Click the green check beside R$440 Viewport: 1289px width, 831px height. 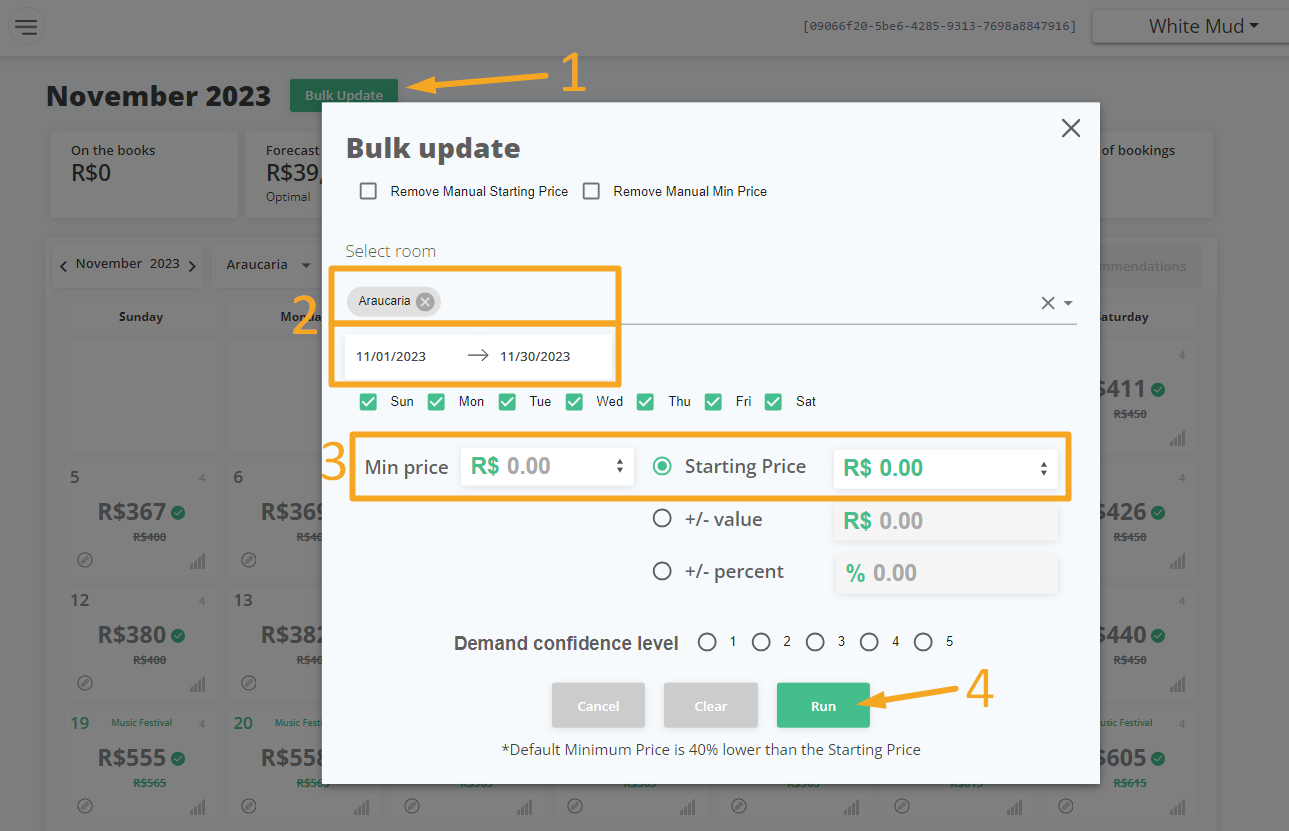1157,635
